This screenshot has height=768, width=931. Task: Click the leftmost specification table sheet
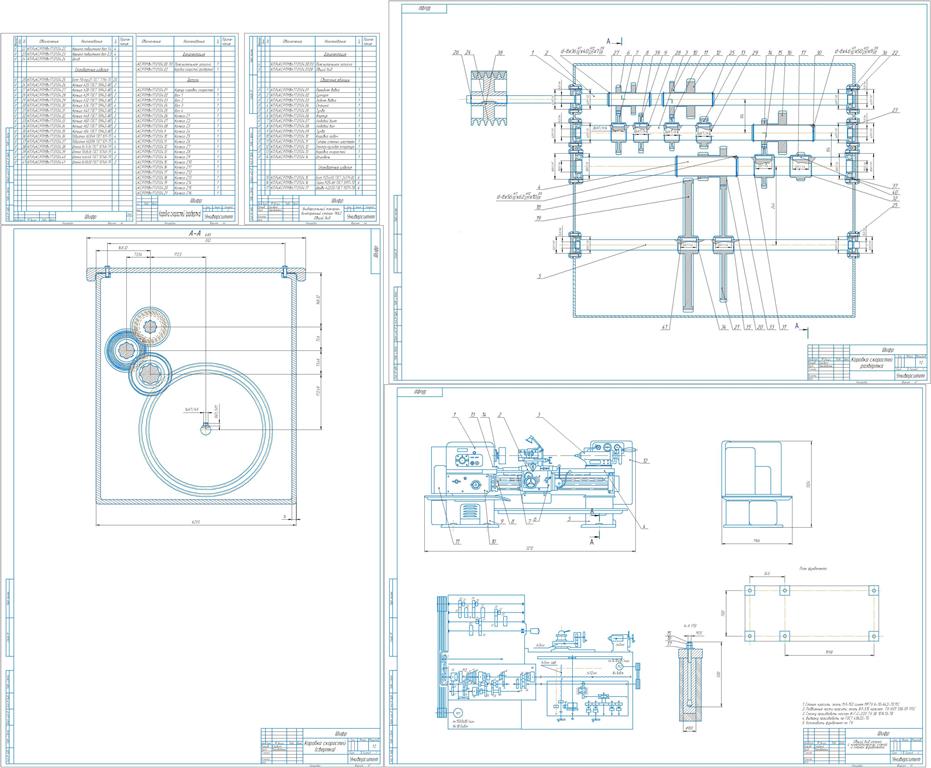66,128
